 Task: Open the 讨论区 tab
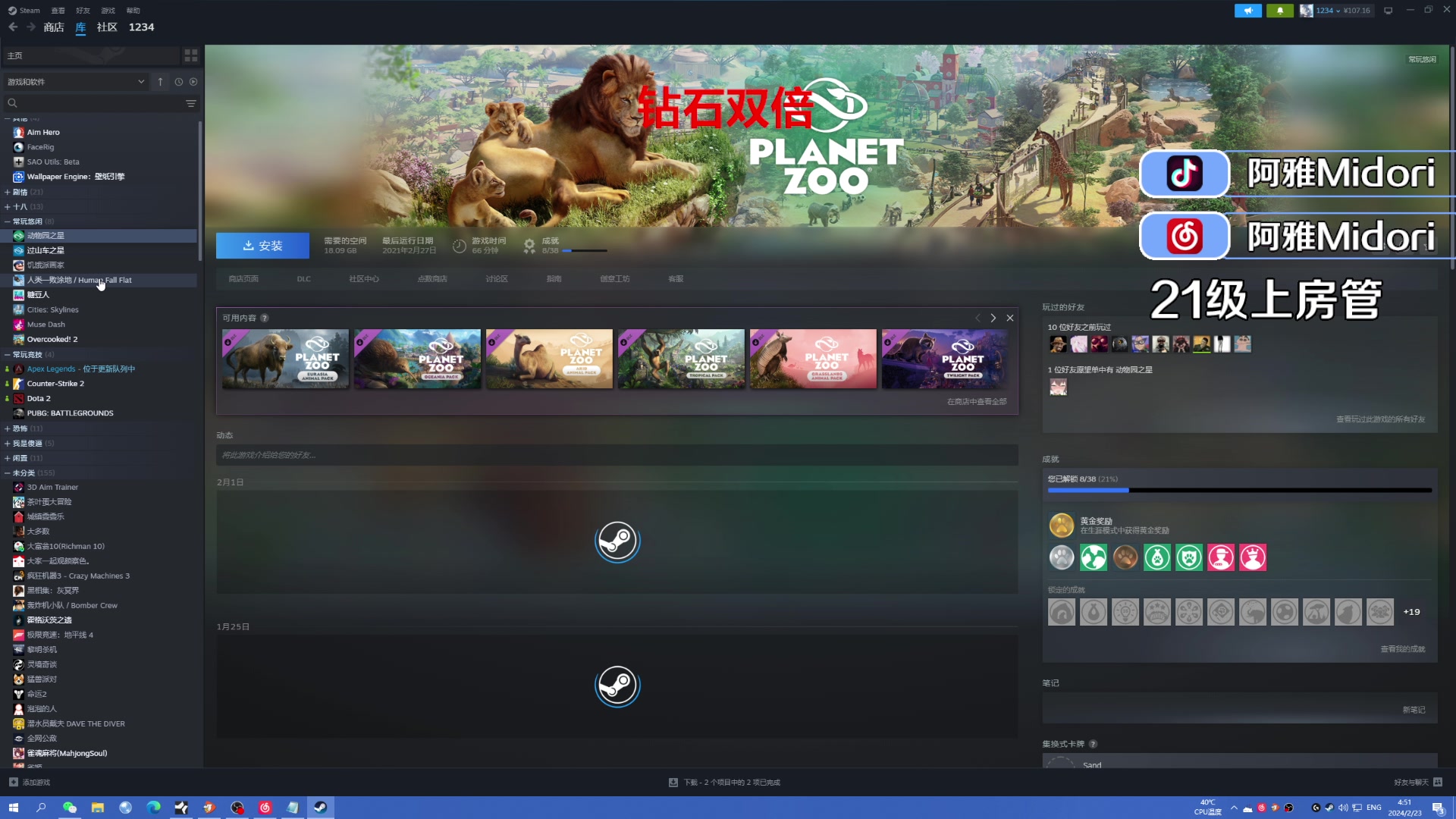tap(497, 279)
